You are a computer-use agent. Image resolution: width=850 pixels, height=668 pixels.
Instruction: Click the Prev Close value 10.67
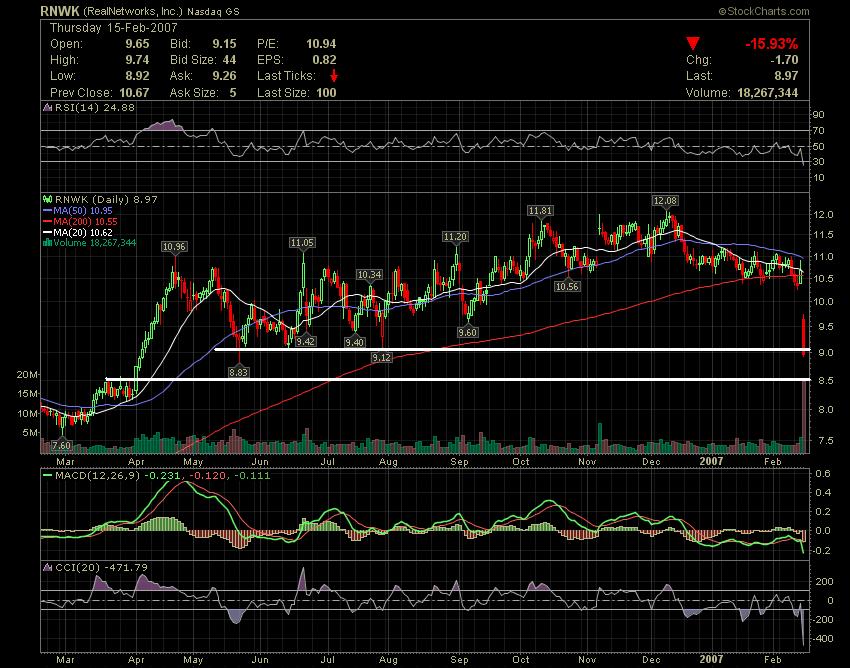pos(134,93)
